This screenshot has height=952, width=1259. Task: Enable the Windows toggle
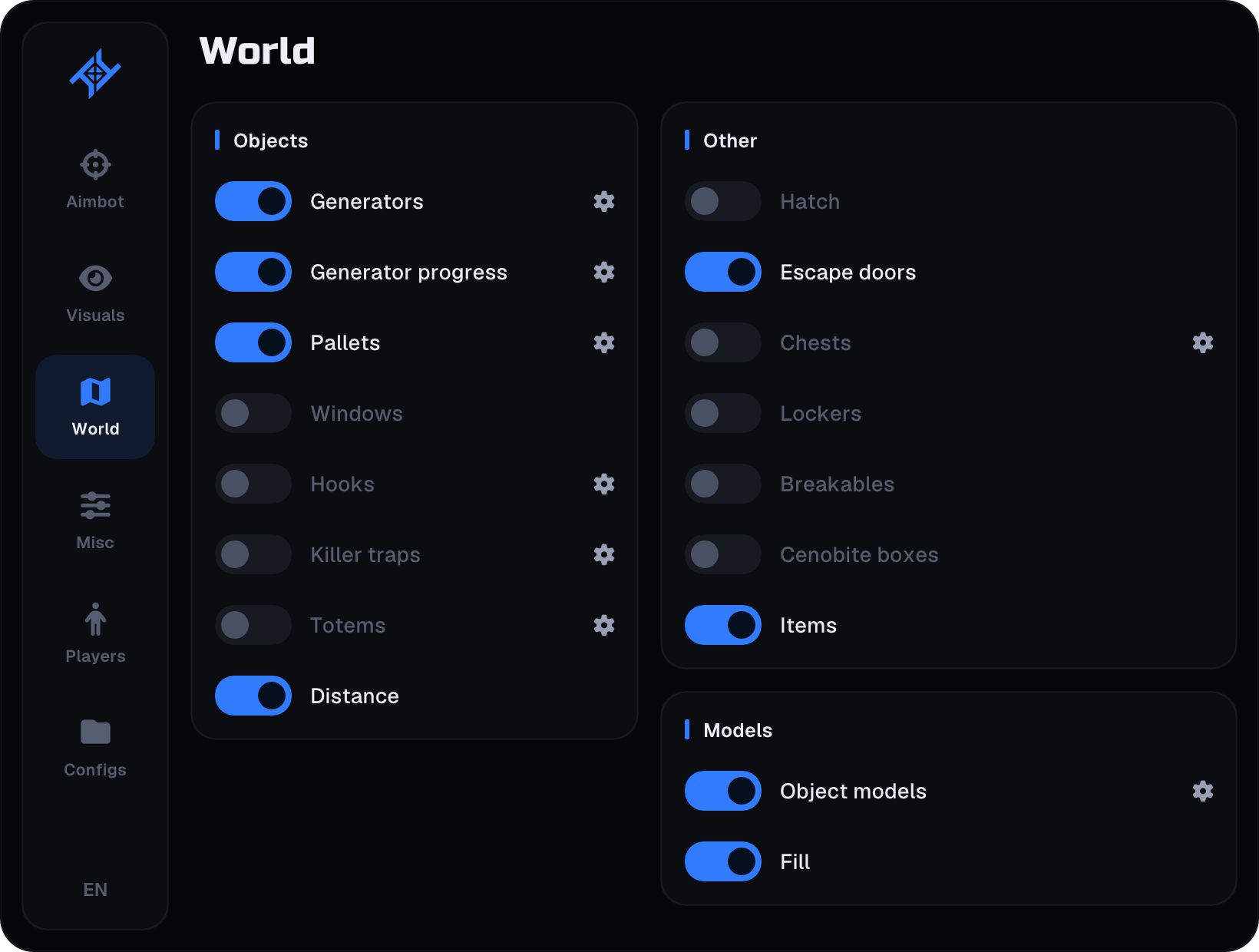click(x=253, y=413)
